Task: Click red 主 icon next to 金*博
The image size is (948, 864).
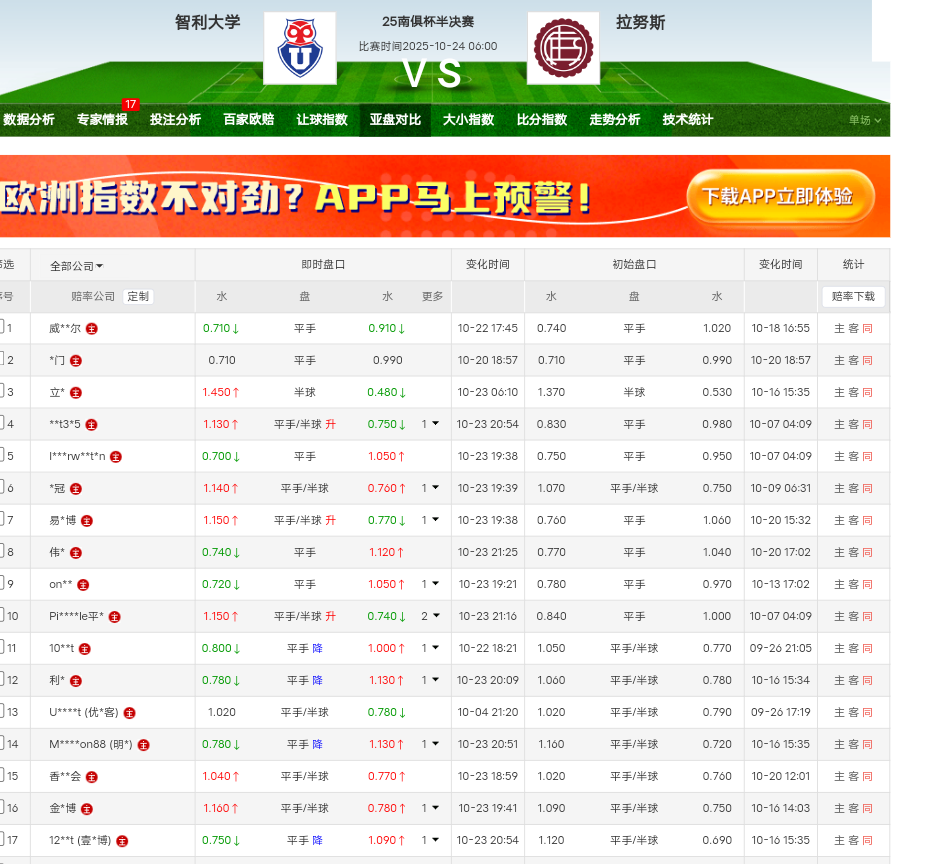Action: tap(87, 809)
